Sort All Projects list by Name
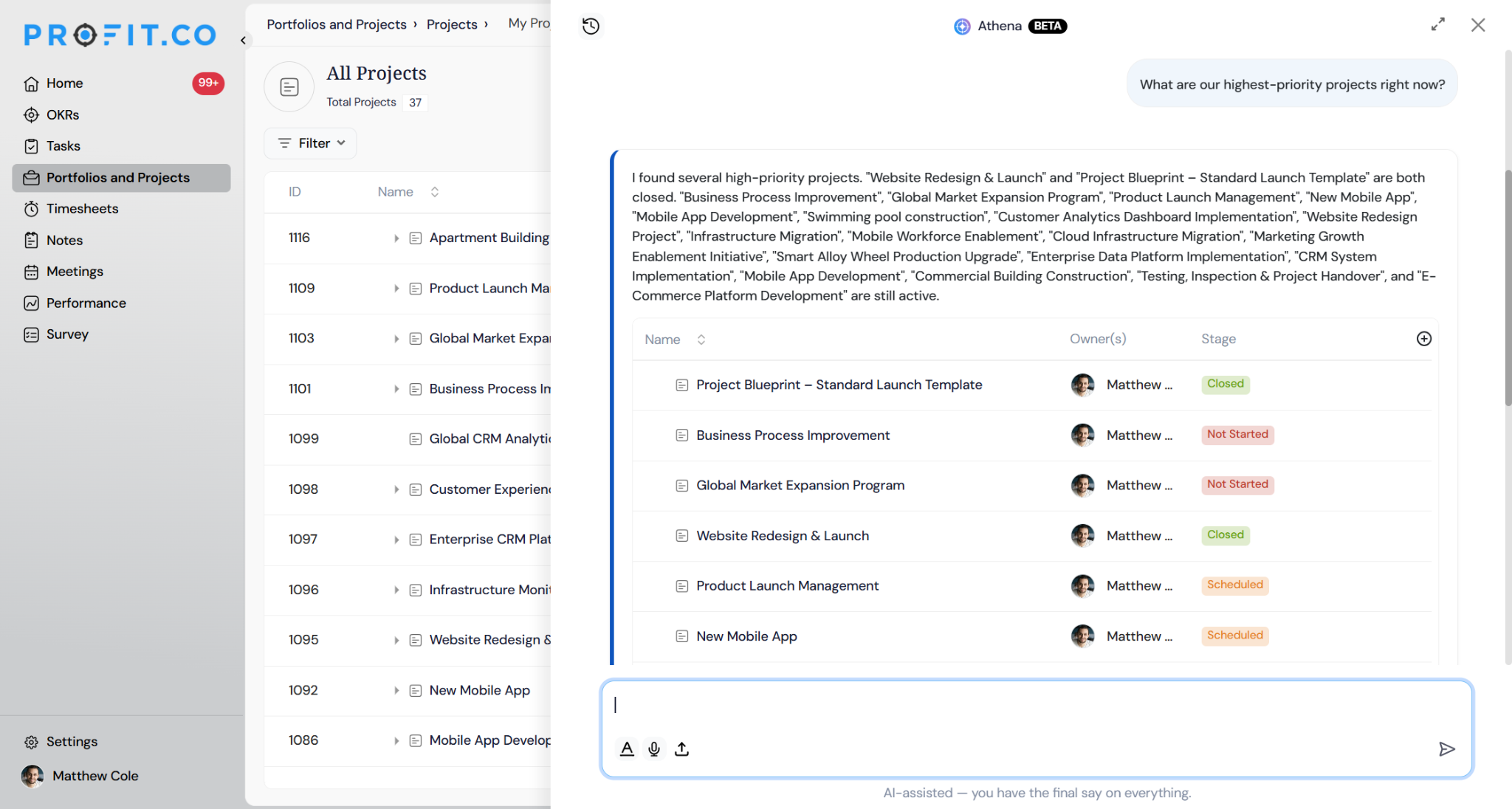 tap(434, 191)
